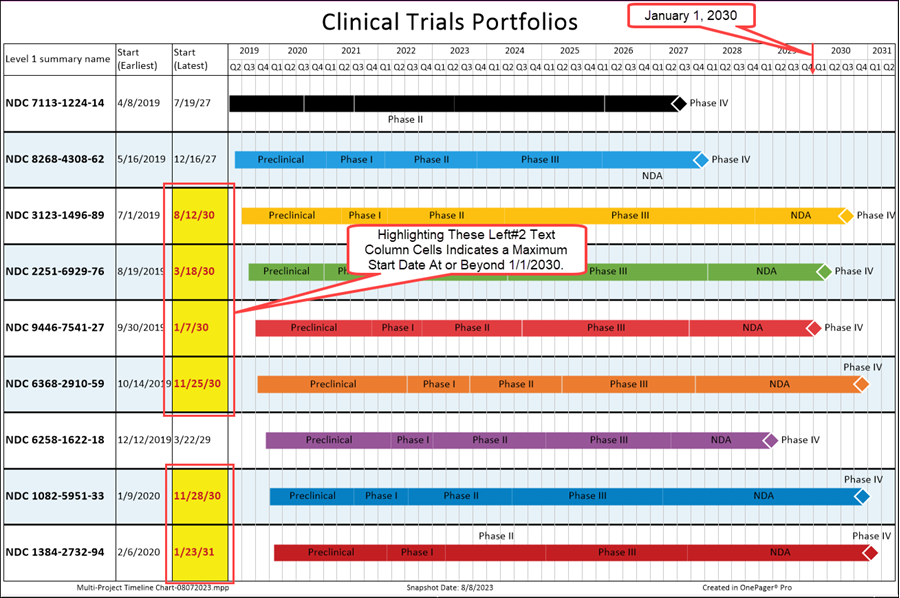Click the orange Preclinical bar segment
The height and width of the screenshot is (598, 900).
pos(332,384)
